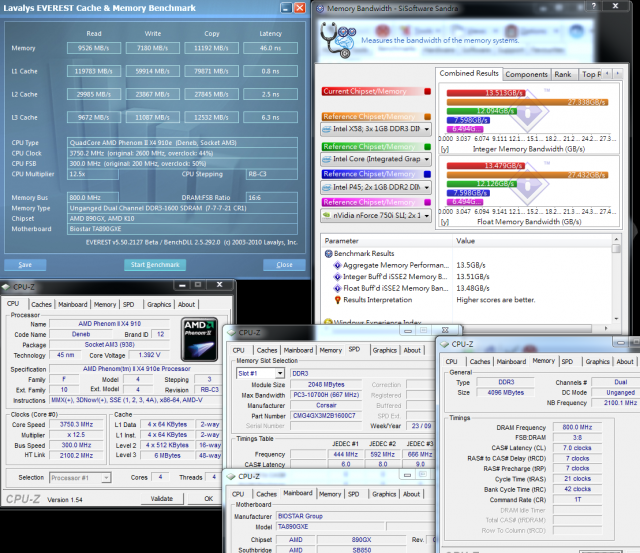The height and width of the screenshot is (553, 640).
Task: Click blue Reference Chipset color swatch
Action: [x=427, y=174]
